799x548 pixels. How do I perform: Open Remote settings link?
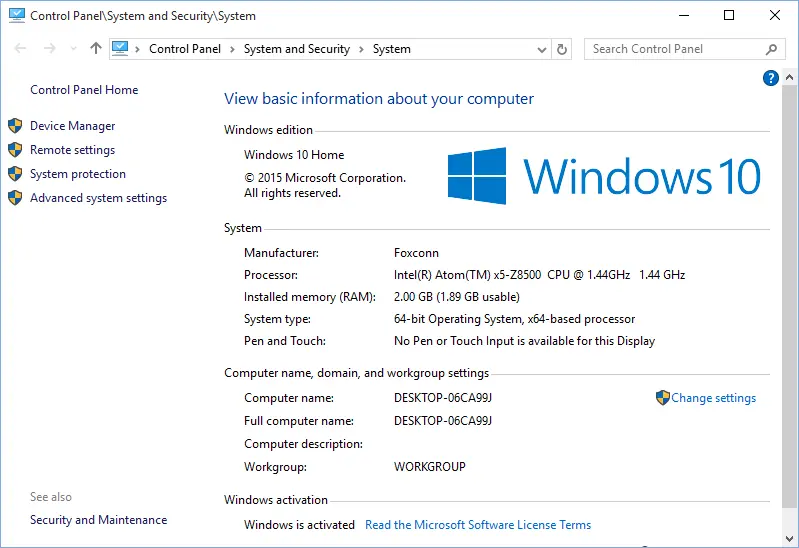click(x=72, y=150)
